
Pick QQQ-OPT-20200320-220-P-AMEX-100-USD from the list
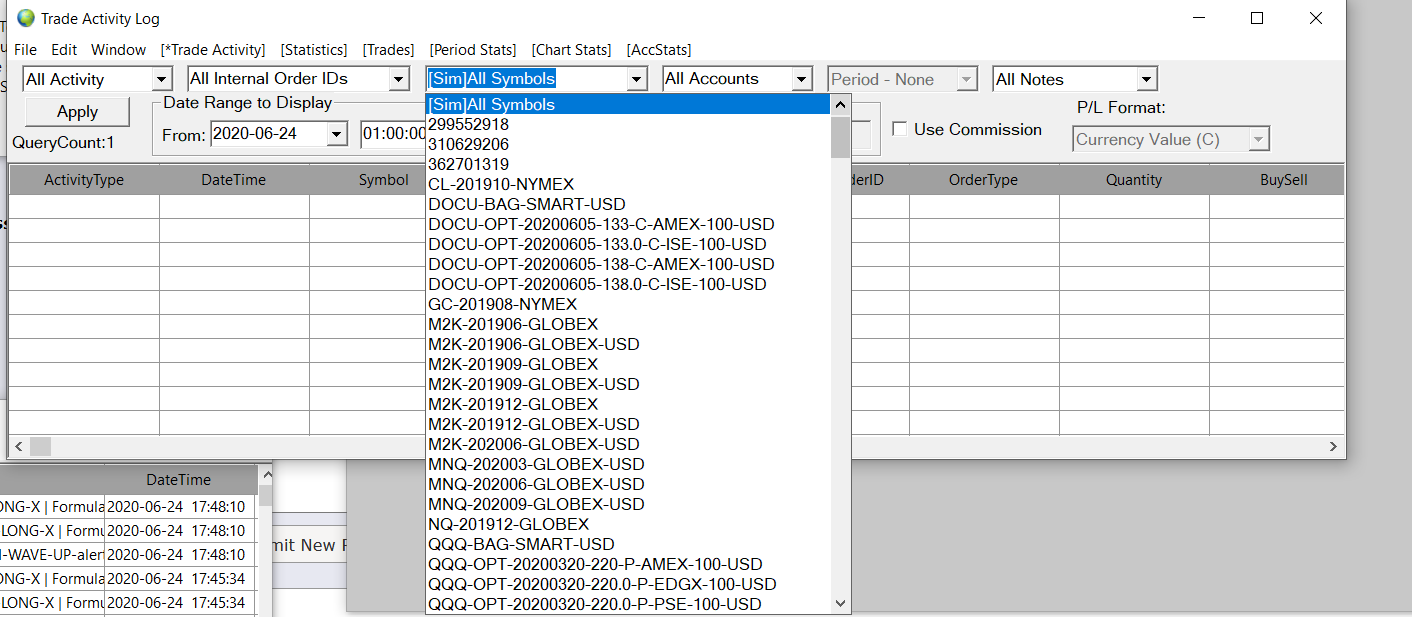point(628,564)
